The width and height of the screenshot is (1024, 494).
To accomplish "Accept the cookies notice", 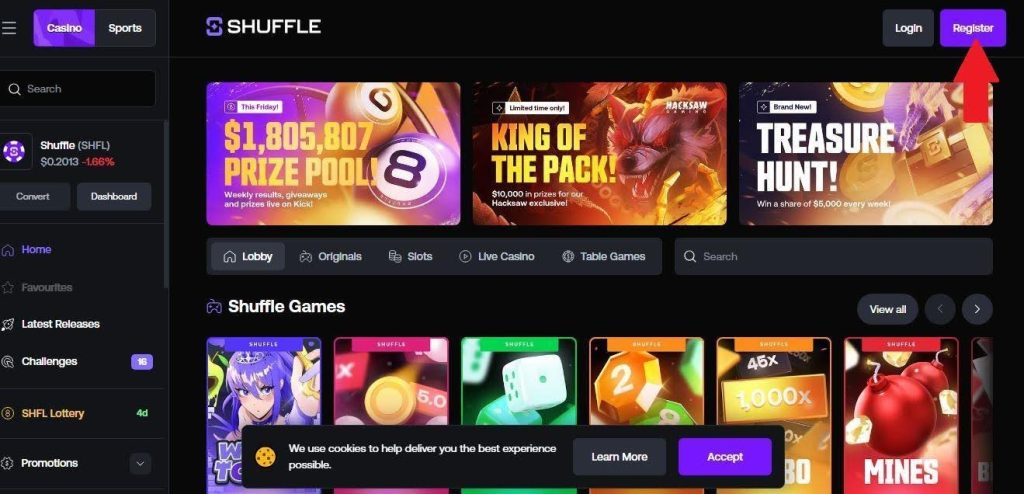I will [725, 457].
